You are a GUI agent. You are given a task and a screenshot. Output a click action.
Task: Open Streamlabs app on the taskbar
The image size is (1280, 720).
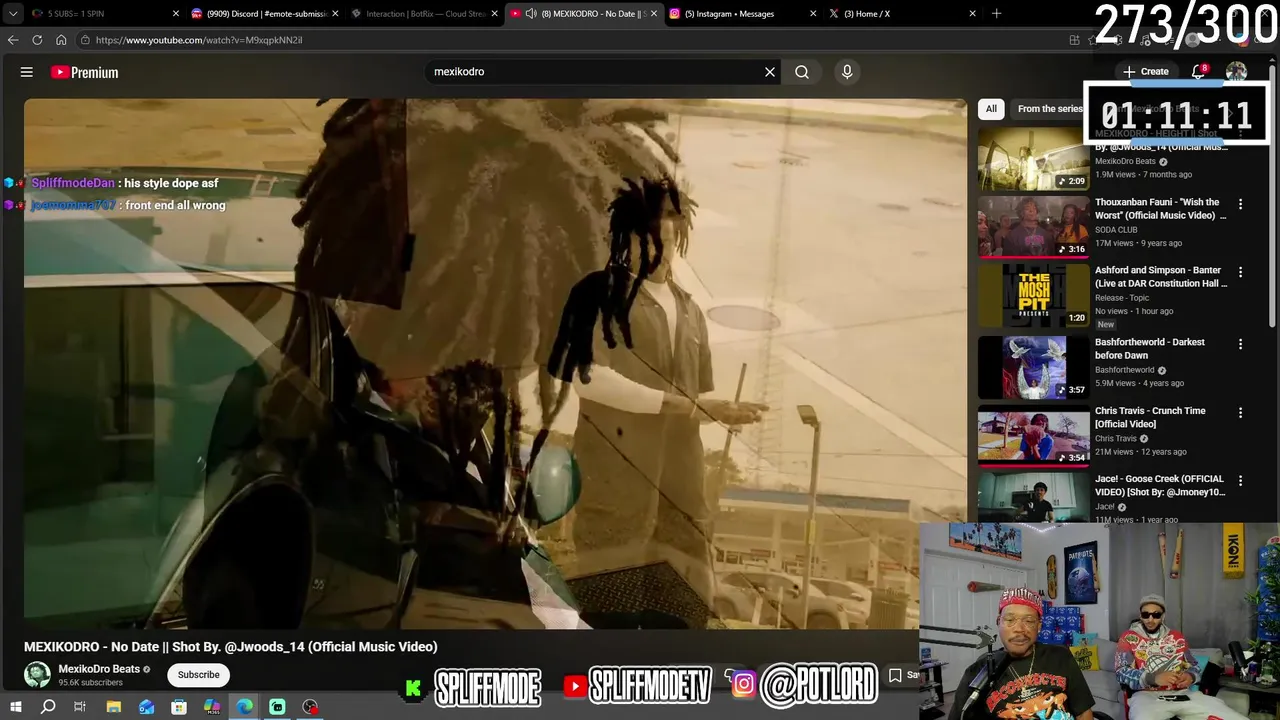tap(277, 707)
